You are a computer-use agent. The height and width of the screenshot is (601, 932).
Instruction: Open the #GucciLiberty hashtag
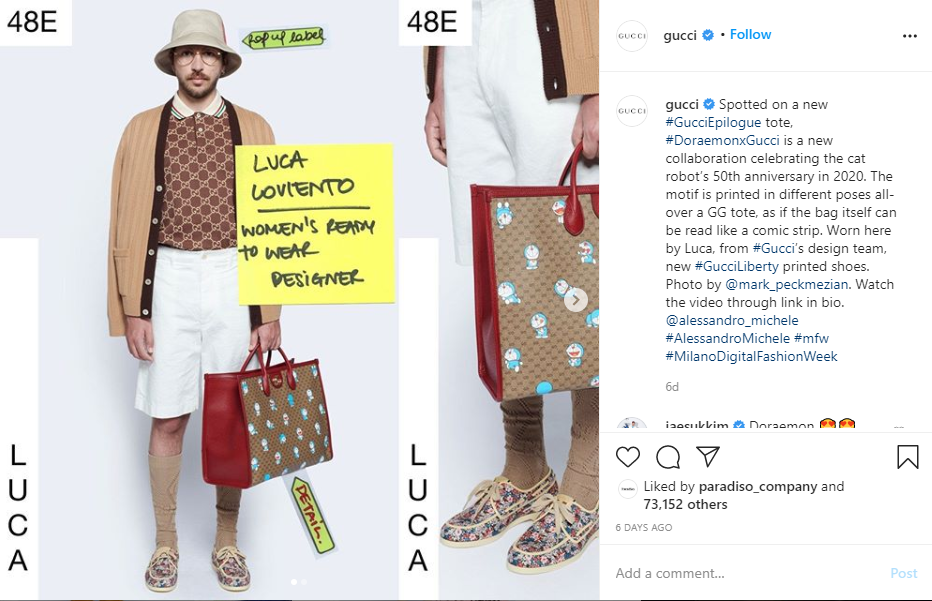coord(736,266)
